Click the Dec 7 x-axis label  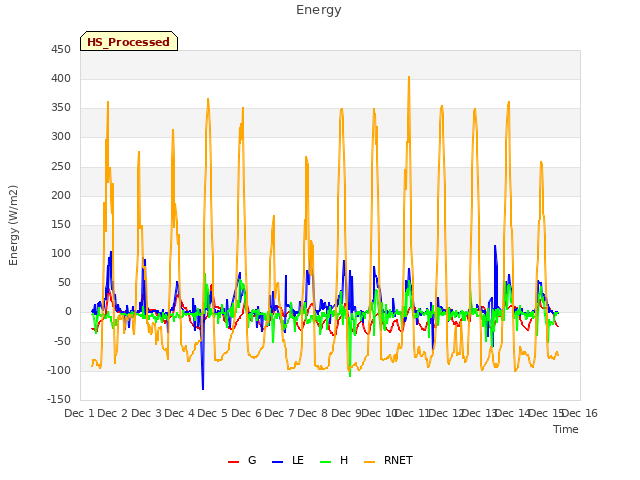[279, 413]
